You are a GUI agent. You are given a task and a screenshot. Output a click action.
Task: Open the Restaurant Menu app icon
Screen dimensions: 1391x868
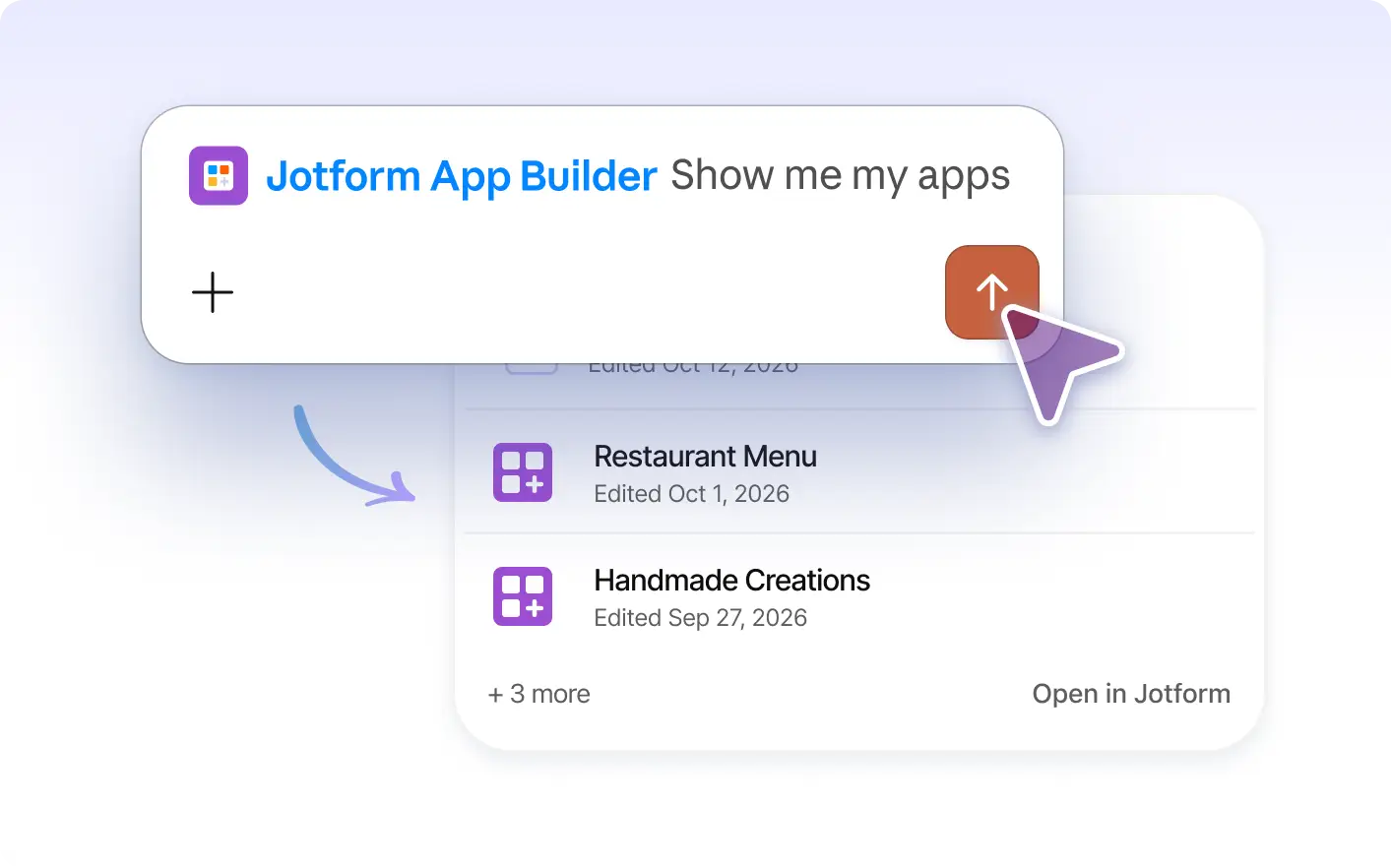523,472
